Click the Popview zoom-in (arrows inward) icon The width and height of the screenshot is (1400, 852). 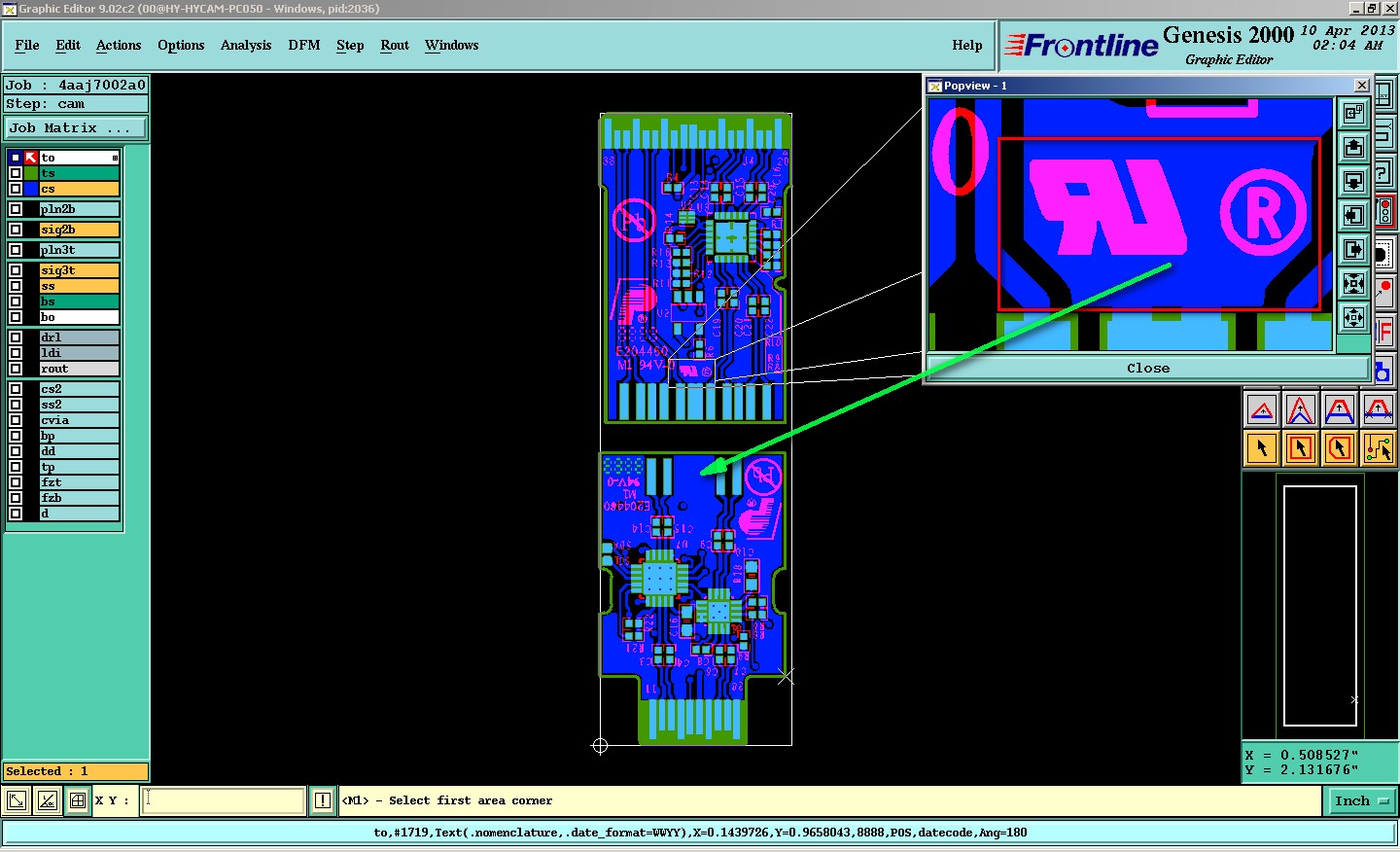click(1353, 284)
